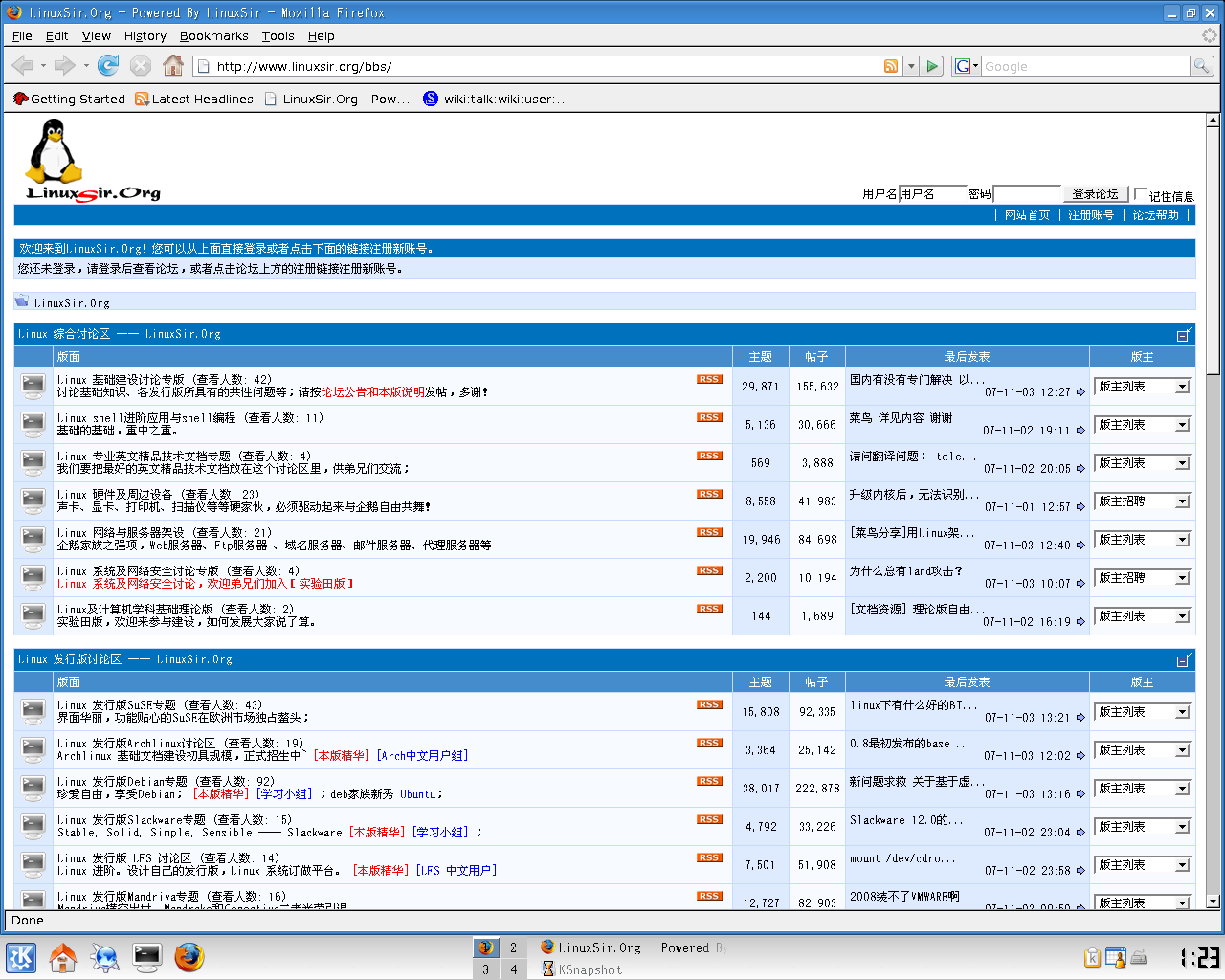The width and height of the screenshot is (1225, 980).
Task: Open LinuxSir.Org - Pow... bookmark
Action: pyautogui.click(x=337, y=99)
